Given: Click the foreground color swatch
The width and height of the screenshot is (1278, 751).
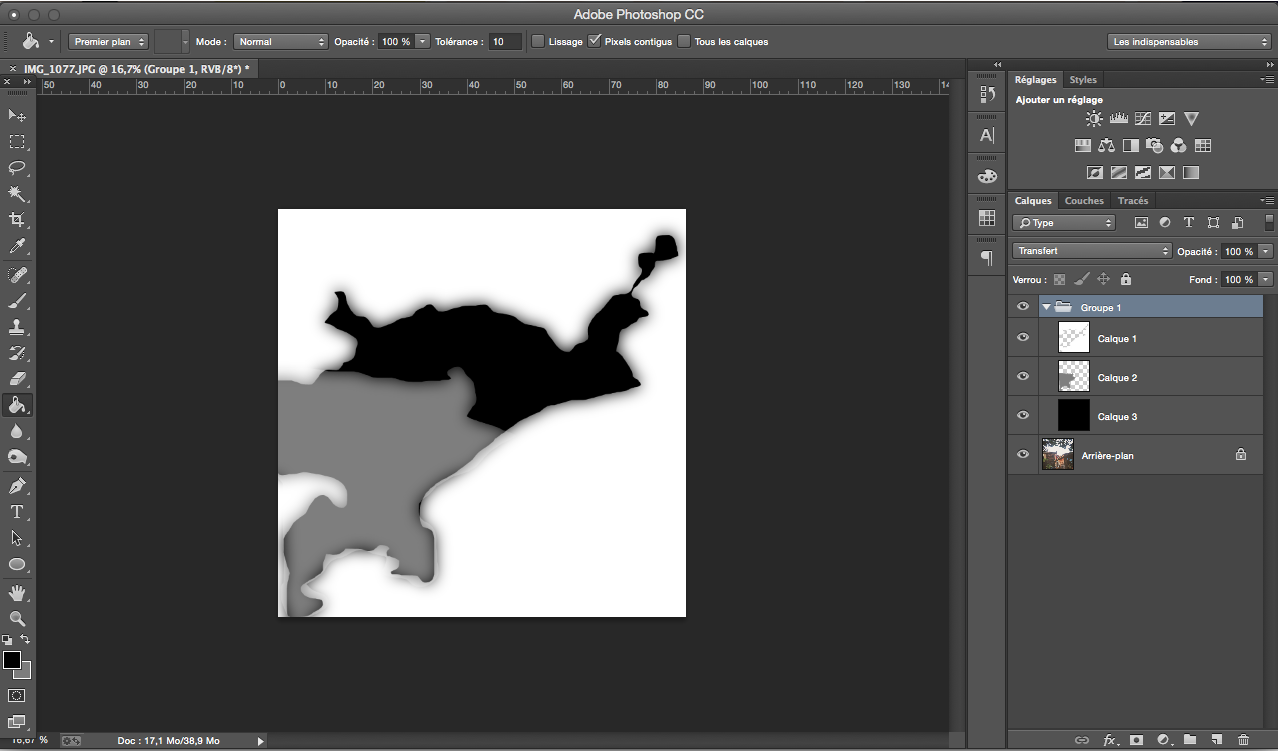Looking at the screenshot, I should click(x=12, y=660).
